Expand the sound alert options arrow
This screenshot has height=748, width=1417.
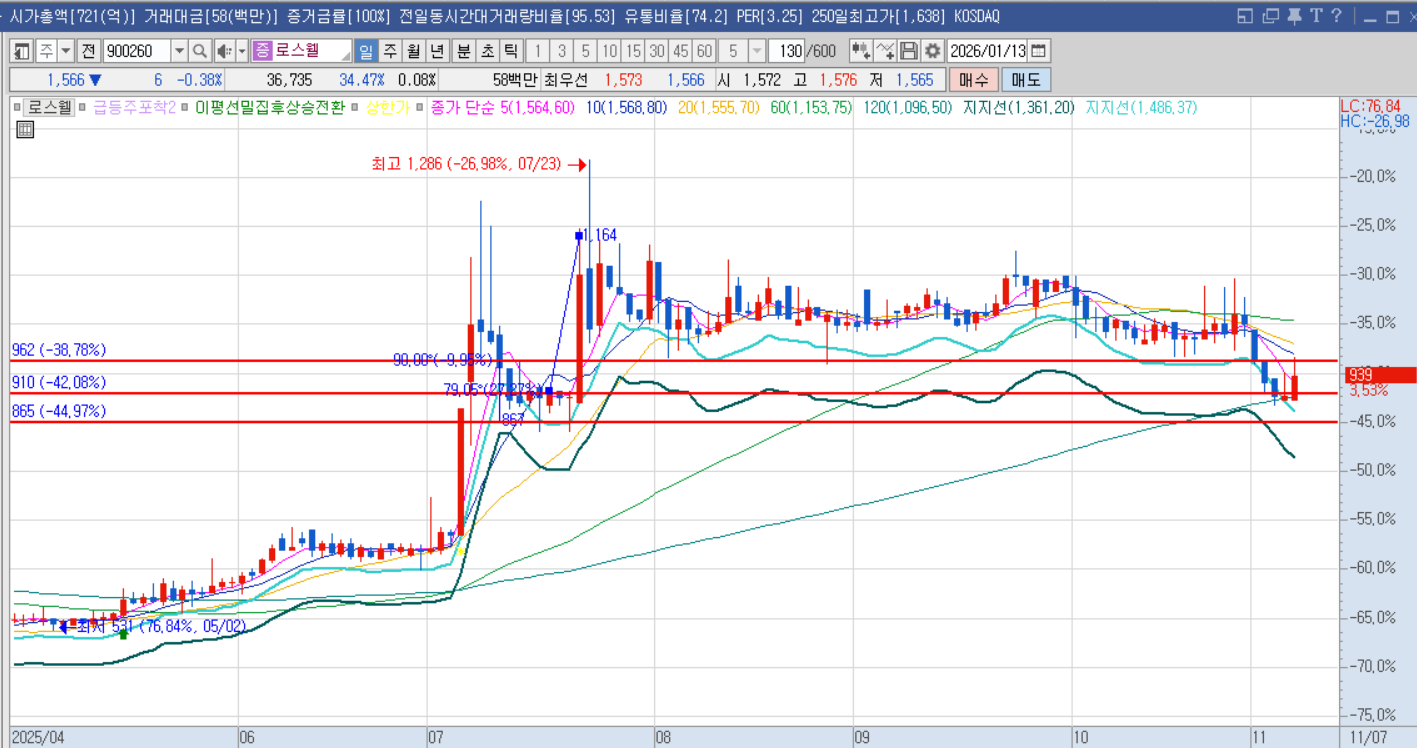pyautogui.click(x=241, y=51)
